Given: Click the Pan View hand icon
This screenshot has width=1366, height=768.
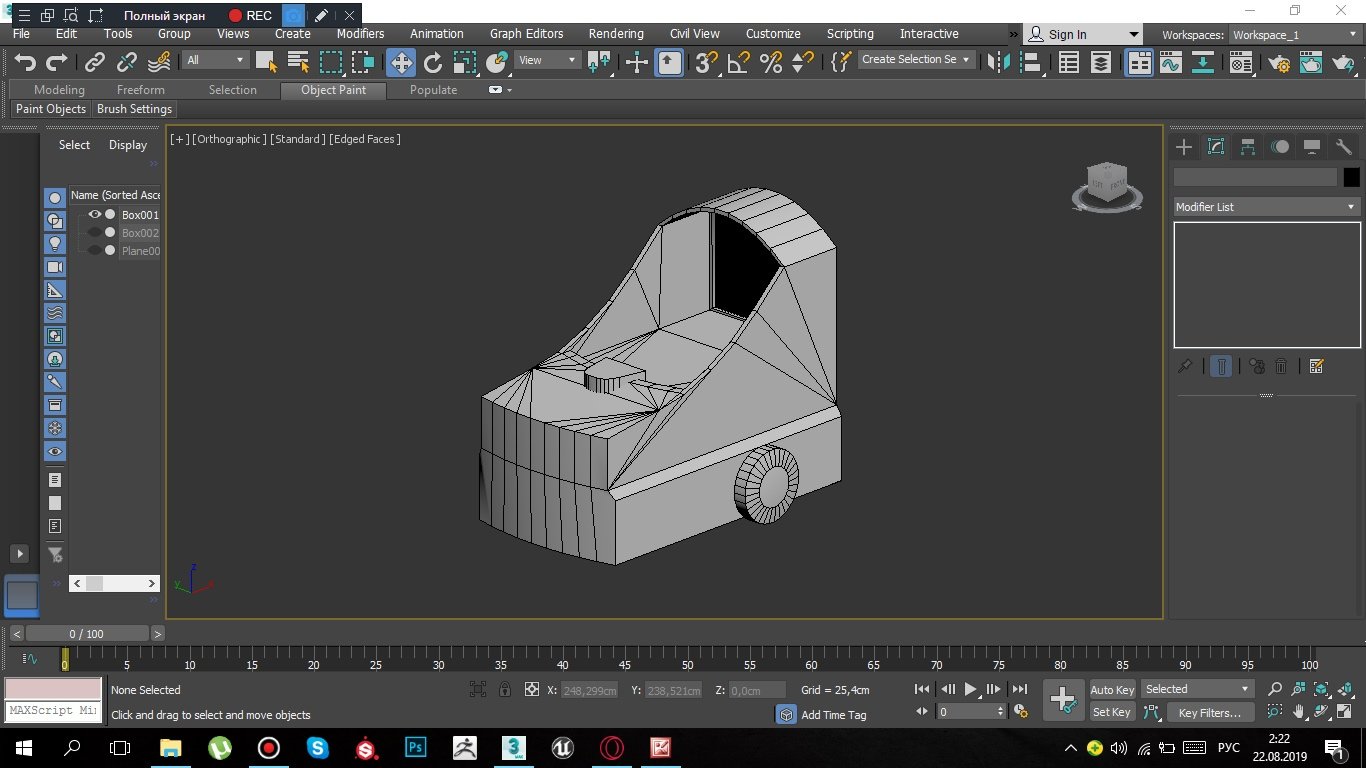Looking at the screenshot, I should 1299,712.
